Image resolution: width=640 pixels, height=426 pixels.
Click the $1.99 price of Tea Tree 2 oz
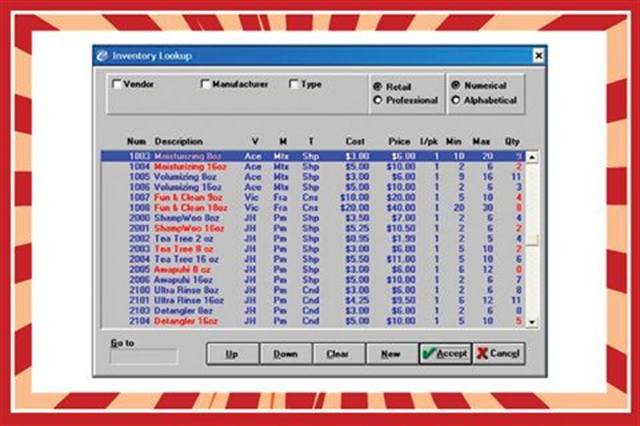coord(404,239)
